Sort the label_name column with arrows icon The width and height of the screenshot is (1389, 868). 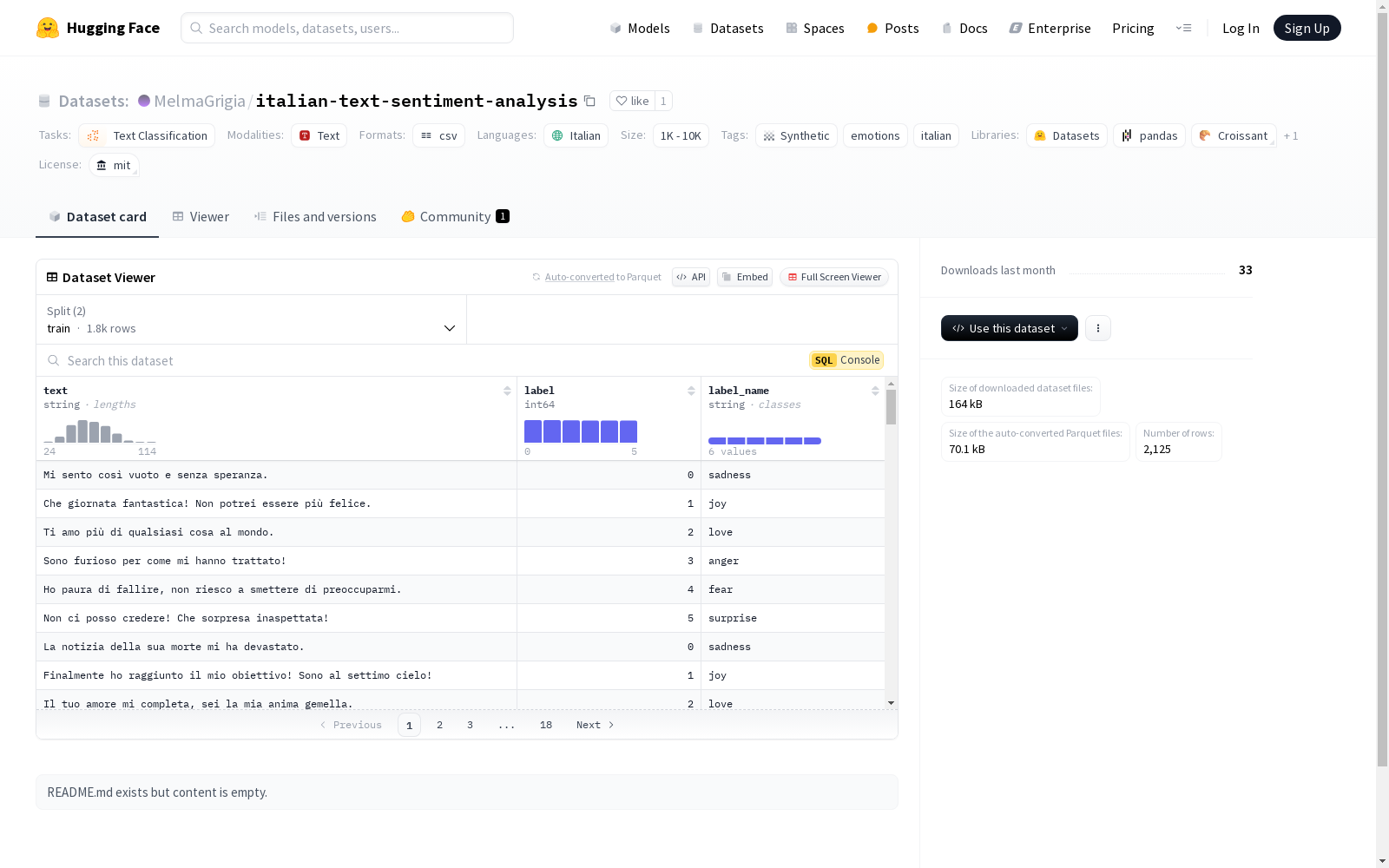pyautogui.click(x=875, y=391)
